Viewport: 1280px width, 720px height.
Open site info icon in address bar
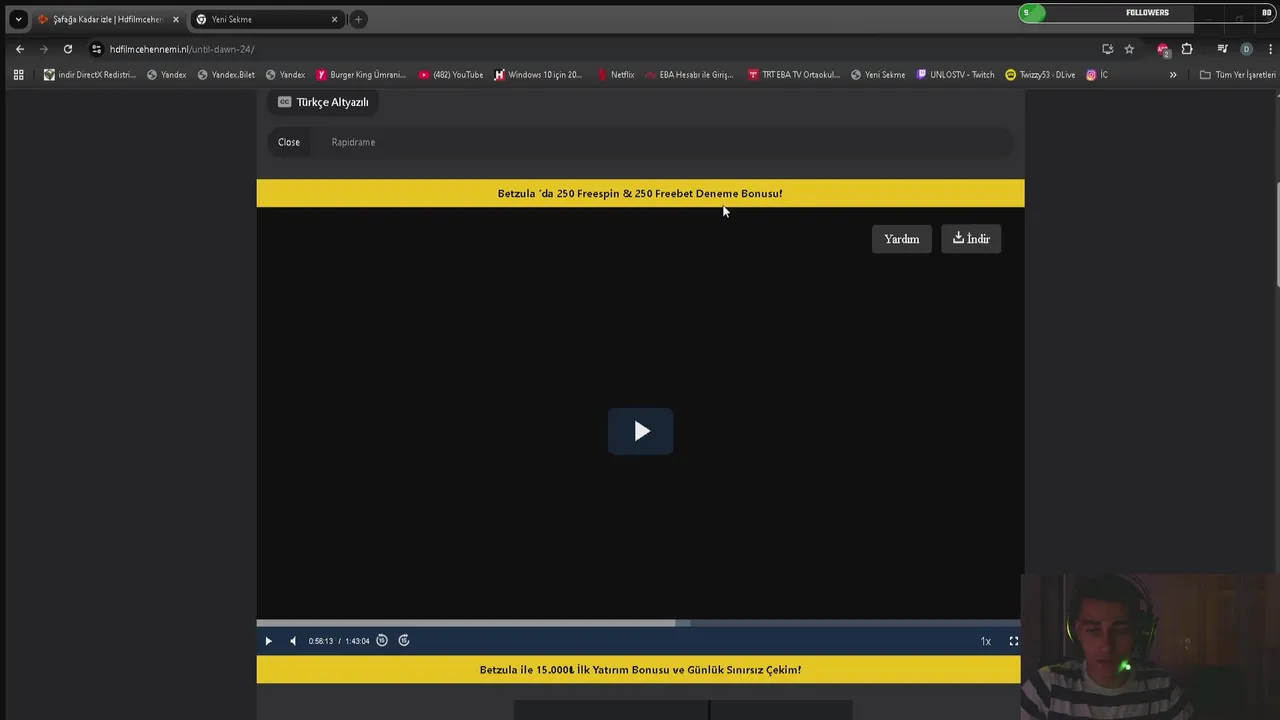point(96,49)
